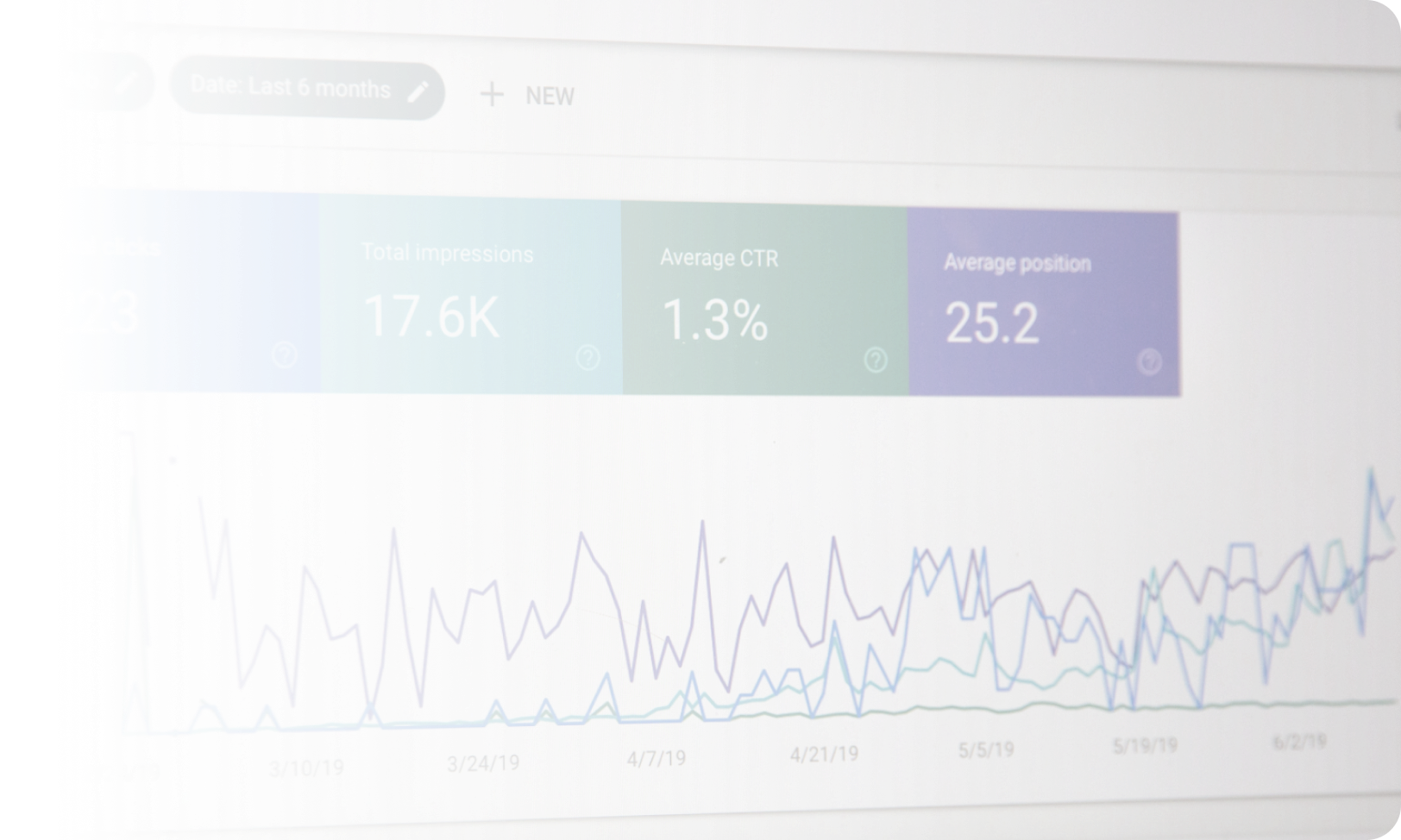1401x840 pixels.
Task: Click the 5/5/19 axis date label
Action: tap(986, 750)
